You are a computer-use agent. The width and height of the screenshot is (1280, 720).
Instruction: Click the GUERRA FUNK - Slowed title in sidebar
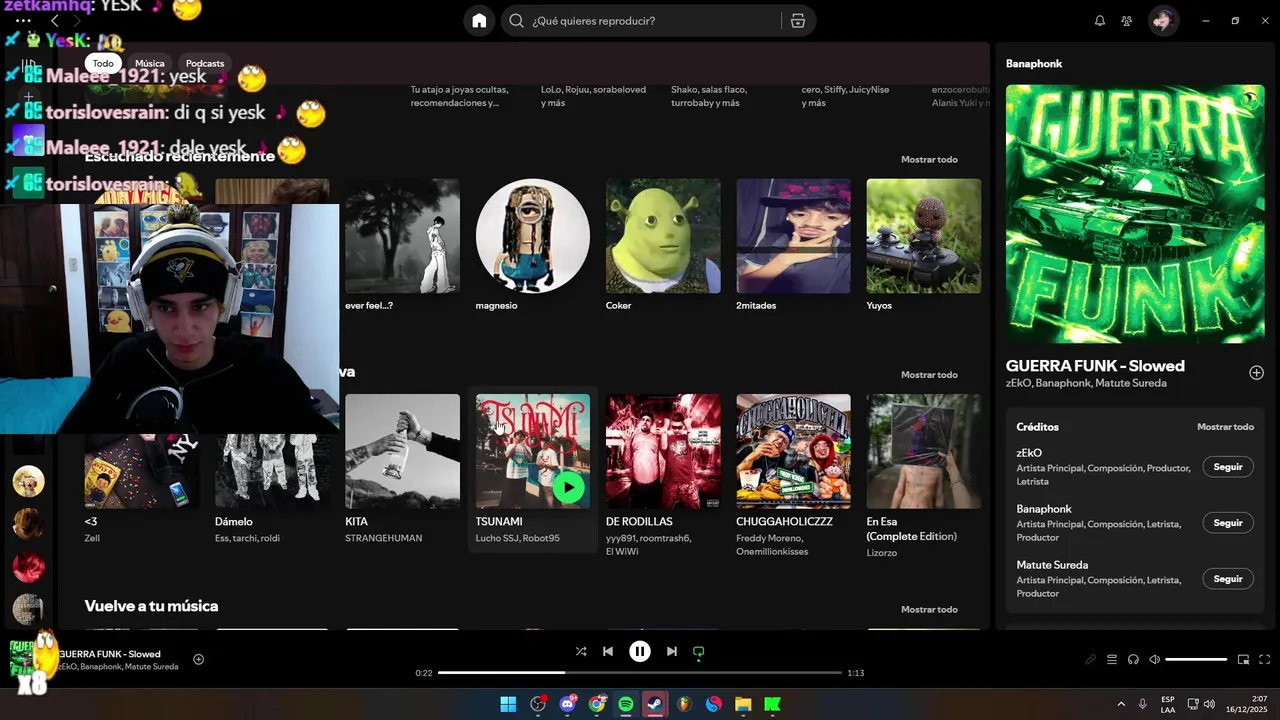(1095, 366)
